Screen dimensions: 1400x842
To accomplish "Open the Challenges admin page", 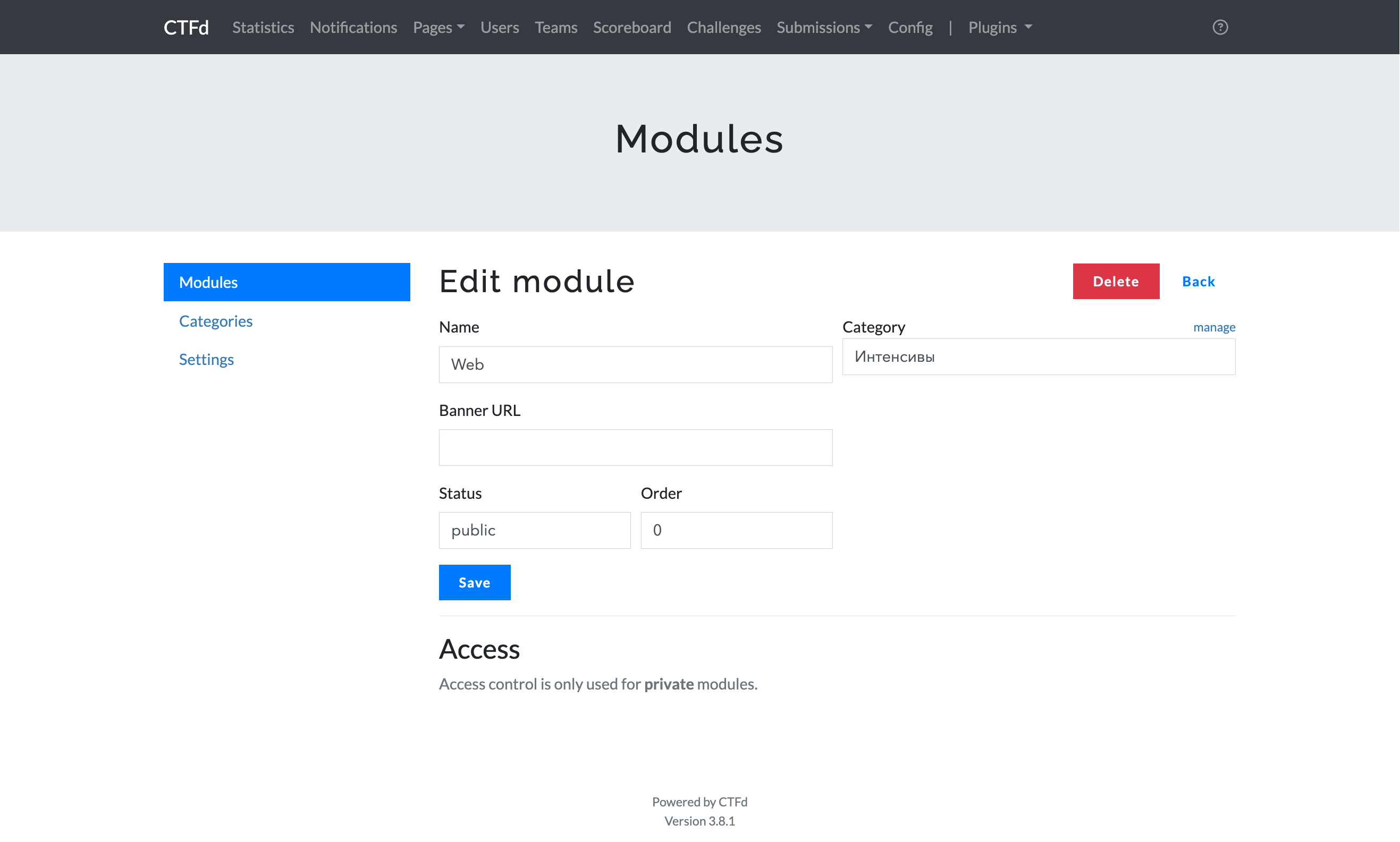I will pyautogui.click(x=723, y=27).
